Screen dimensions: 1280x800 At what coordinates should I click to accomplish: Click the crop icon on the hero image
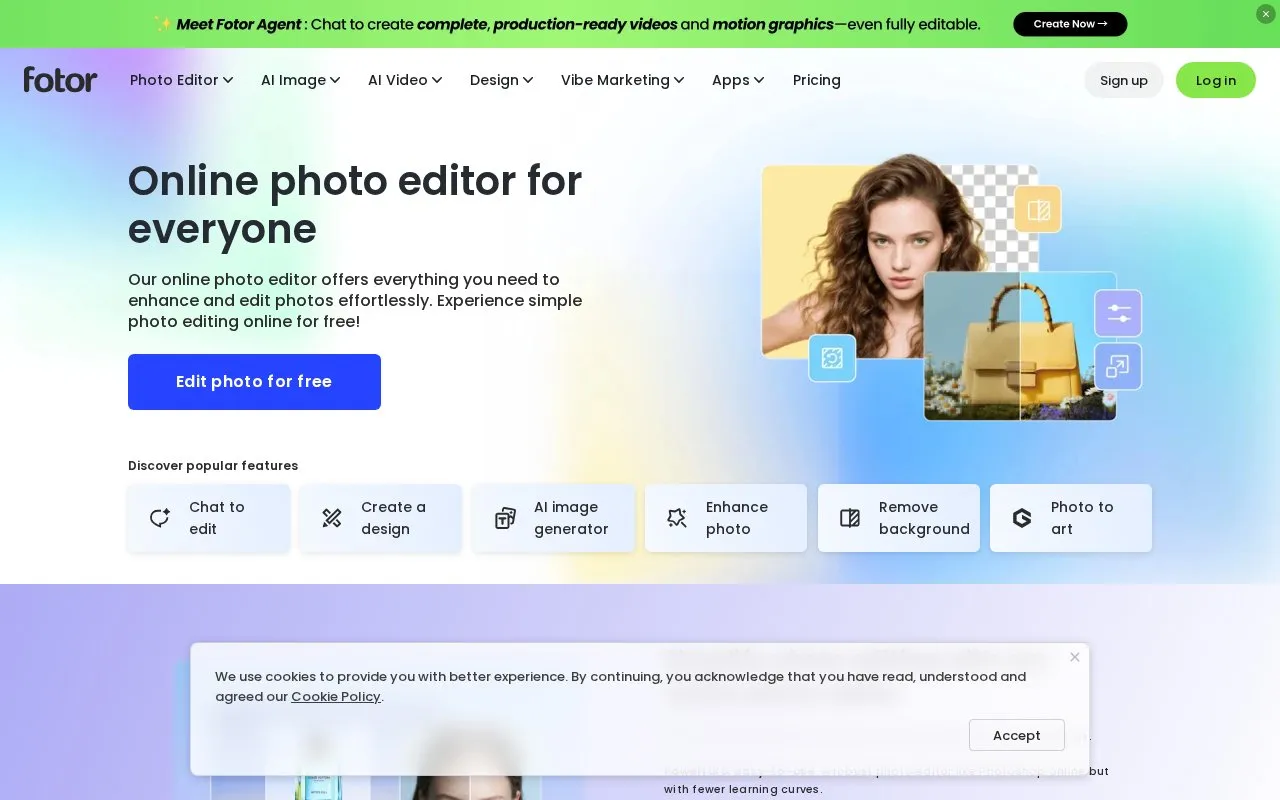point(832,358)
